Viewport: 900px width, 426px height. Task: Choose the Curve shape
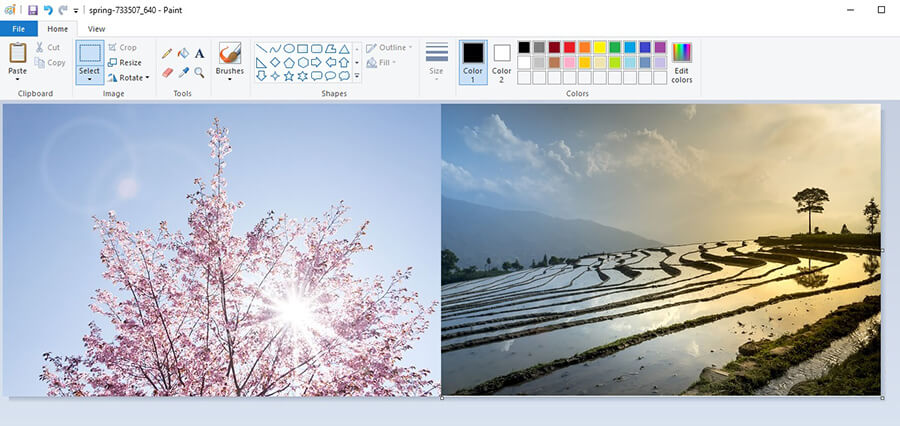pos(275,48)
